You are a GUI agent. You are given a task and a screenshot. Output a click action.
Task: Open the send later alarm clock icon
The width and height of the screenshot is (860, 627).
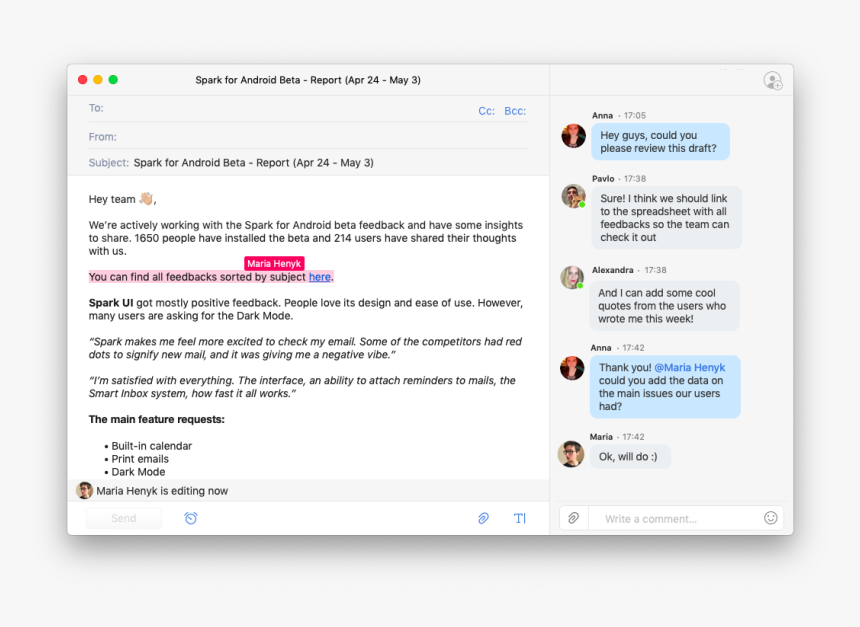[191, 518]
